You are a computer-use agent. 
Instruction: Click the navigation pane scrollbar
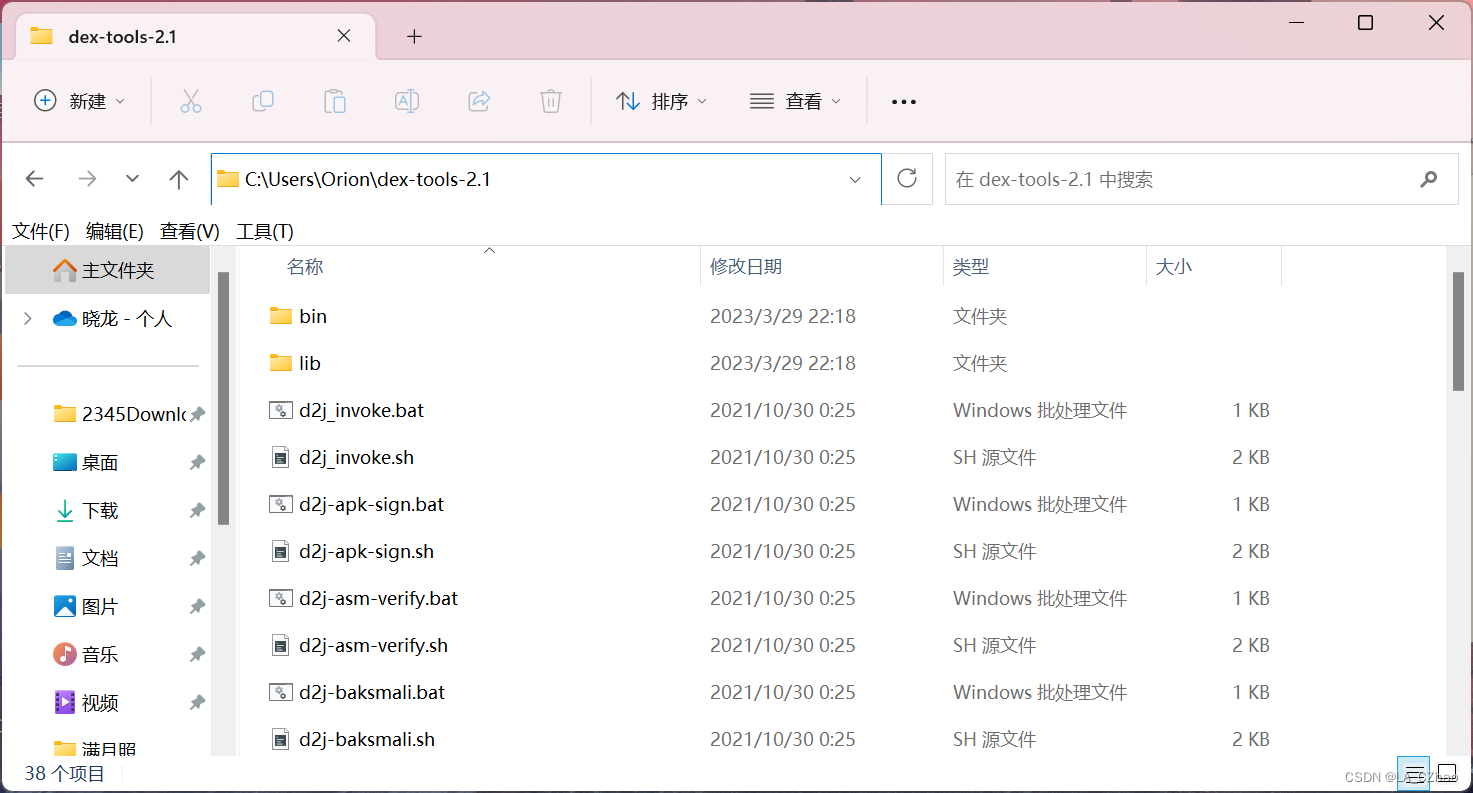tap(224, 398)
